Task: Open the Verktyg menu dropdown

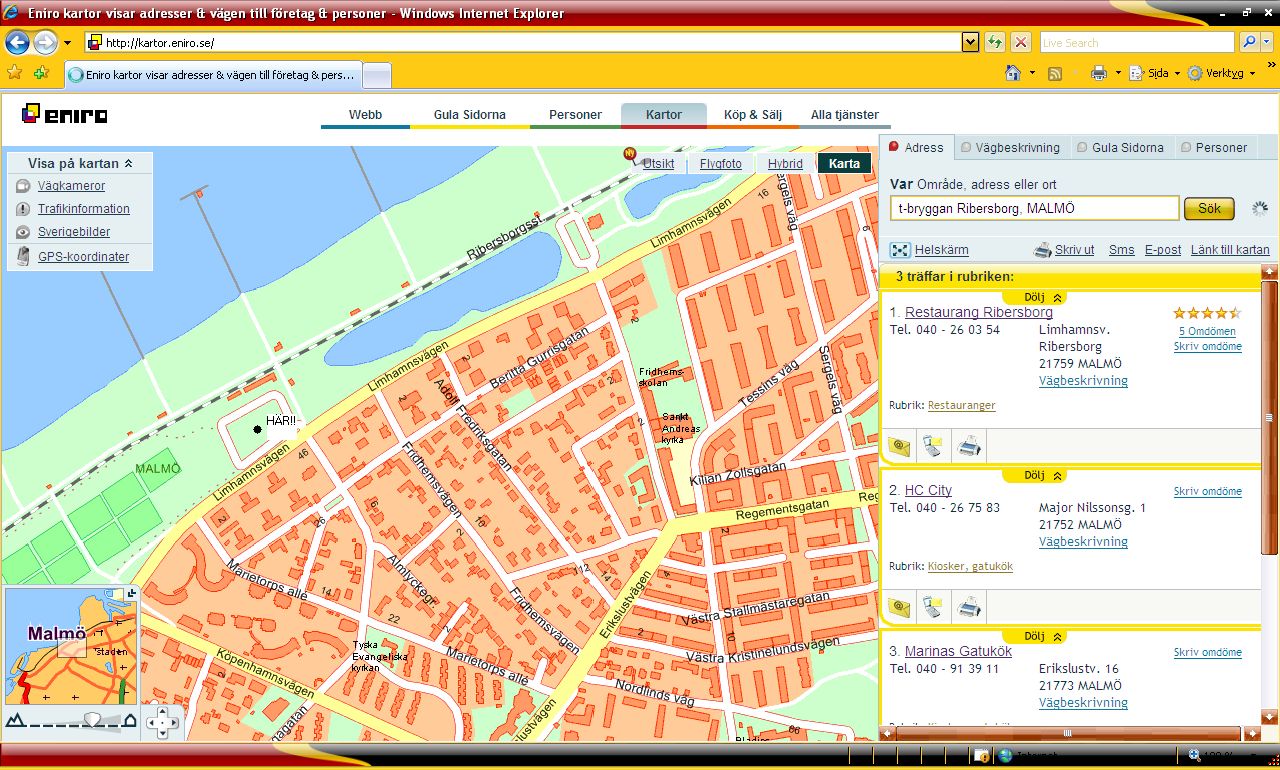Action: tap(1222, 73)
